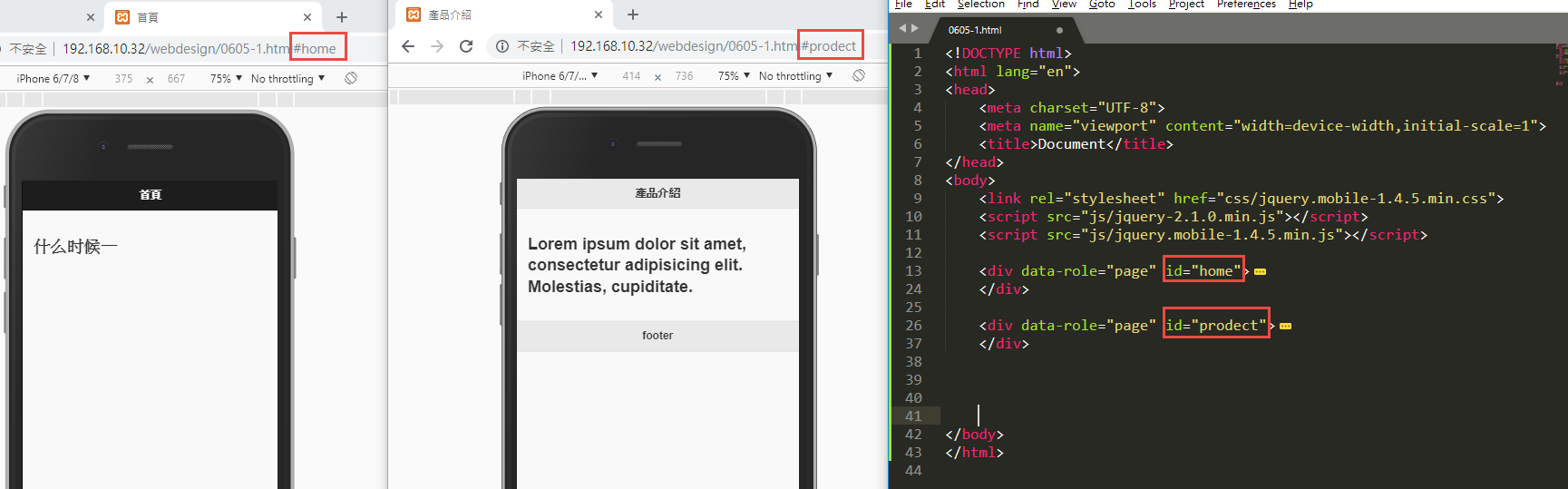Open the Selection menu
The width and height of the screenshot is (1568, 489).
click(x=980, y=5)
